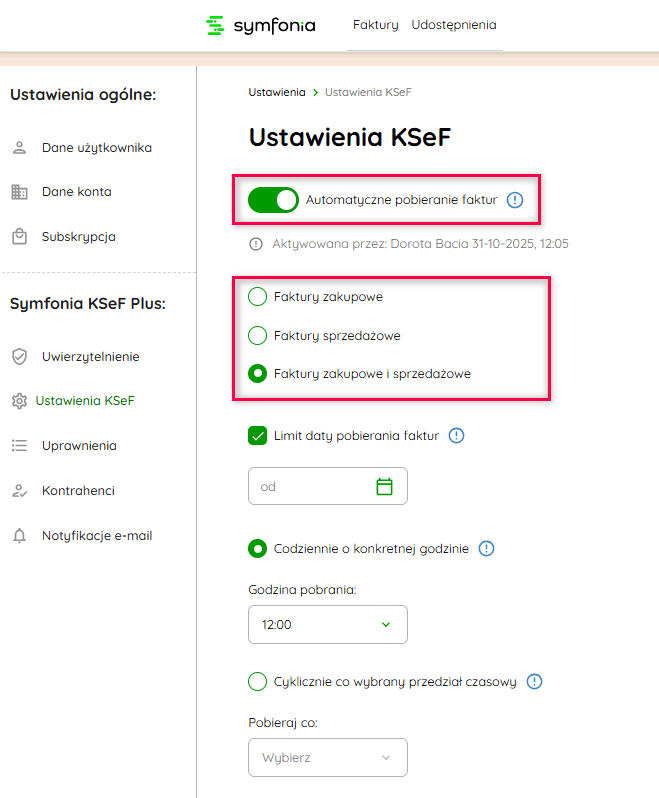Click the Uwierzytelnienie shield icon

click(19, 356)
